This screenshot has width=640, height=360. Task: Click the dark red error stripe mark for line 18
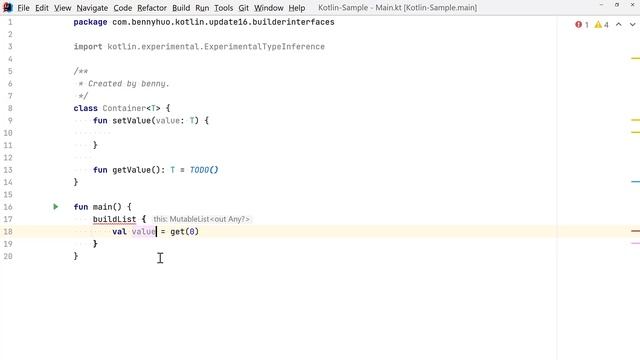click(635, 231)
